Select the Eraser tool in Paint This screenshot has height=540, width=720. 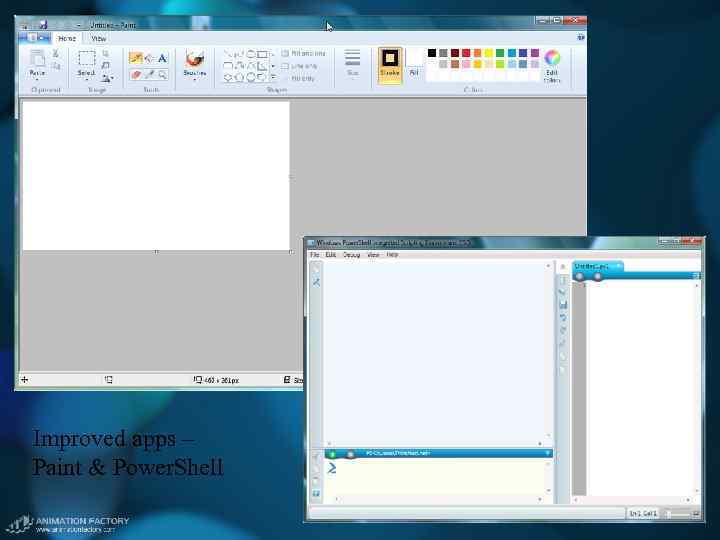pos(135,74)
